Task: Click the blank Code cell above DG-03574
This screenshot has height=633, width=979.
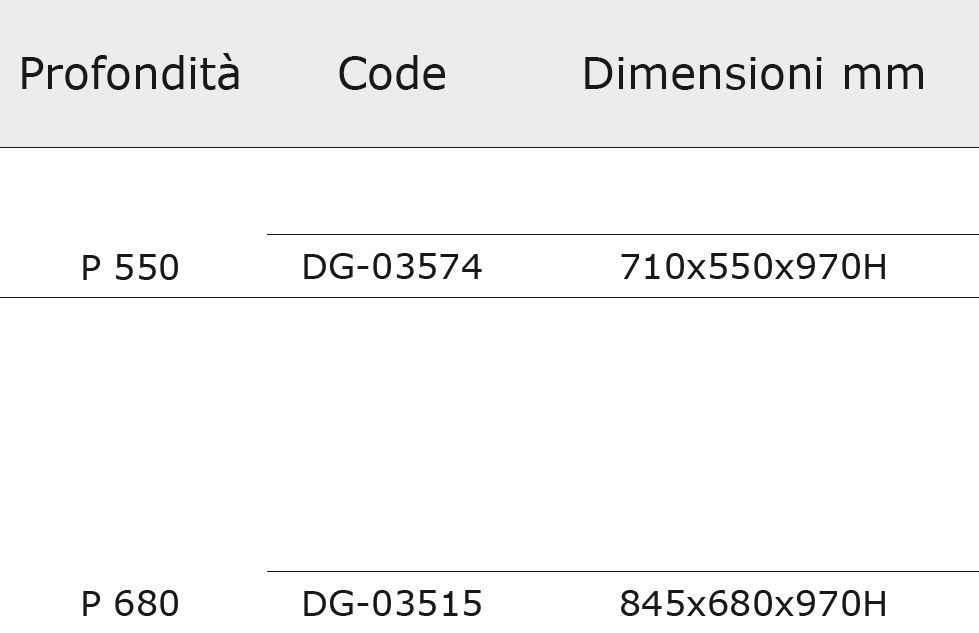Action: click(x=392, y=191)
